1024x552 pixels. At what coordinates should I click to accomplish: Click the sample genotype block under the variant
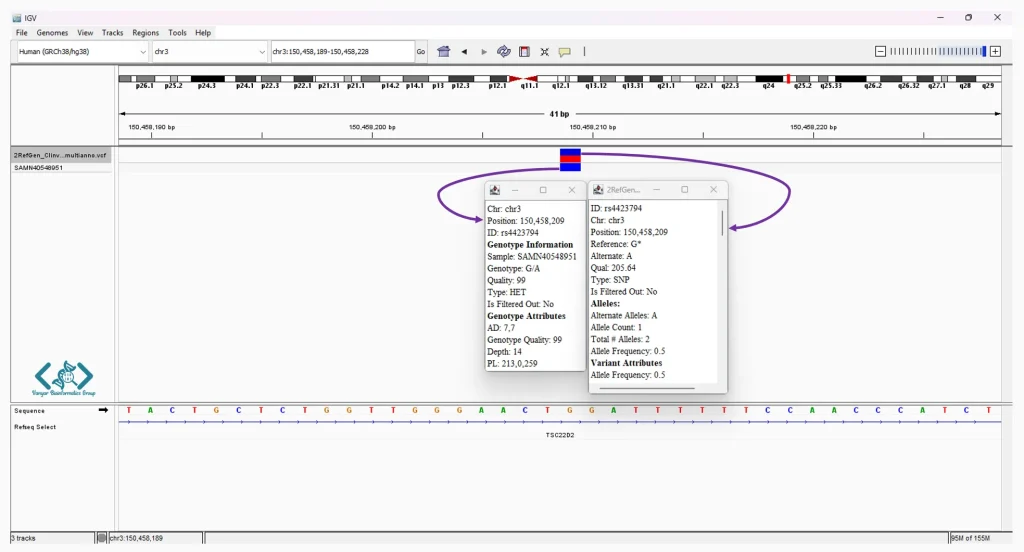[x=570, y=167]
